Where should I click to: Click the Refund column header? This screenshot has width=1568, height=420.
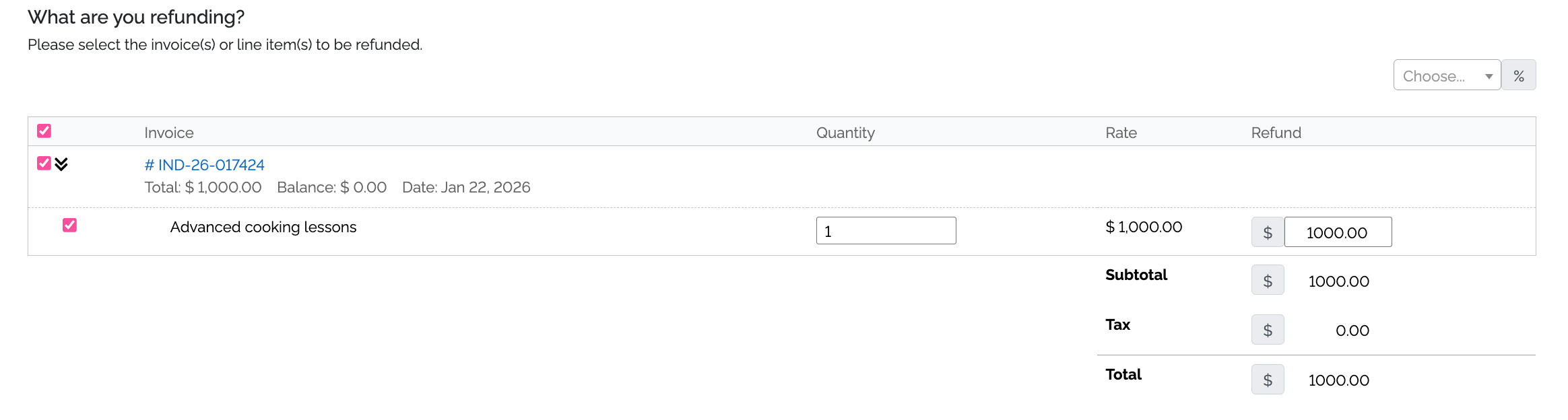tap(1276, 133)
